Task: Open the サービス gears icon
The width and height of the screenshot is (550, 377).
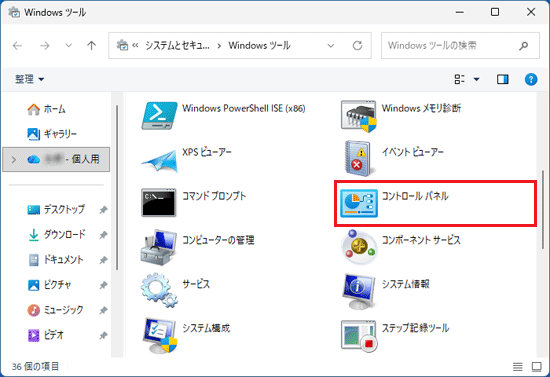Action: point(159,290)
